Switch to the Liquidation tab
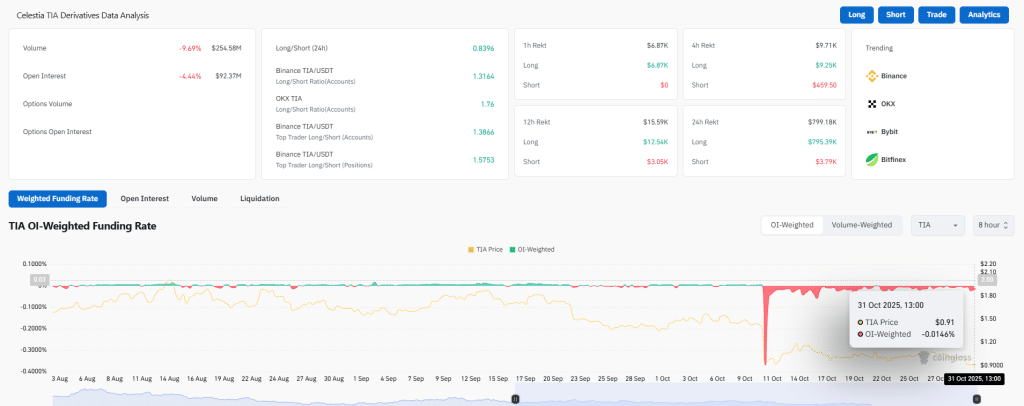 pos(260,199)
